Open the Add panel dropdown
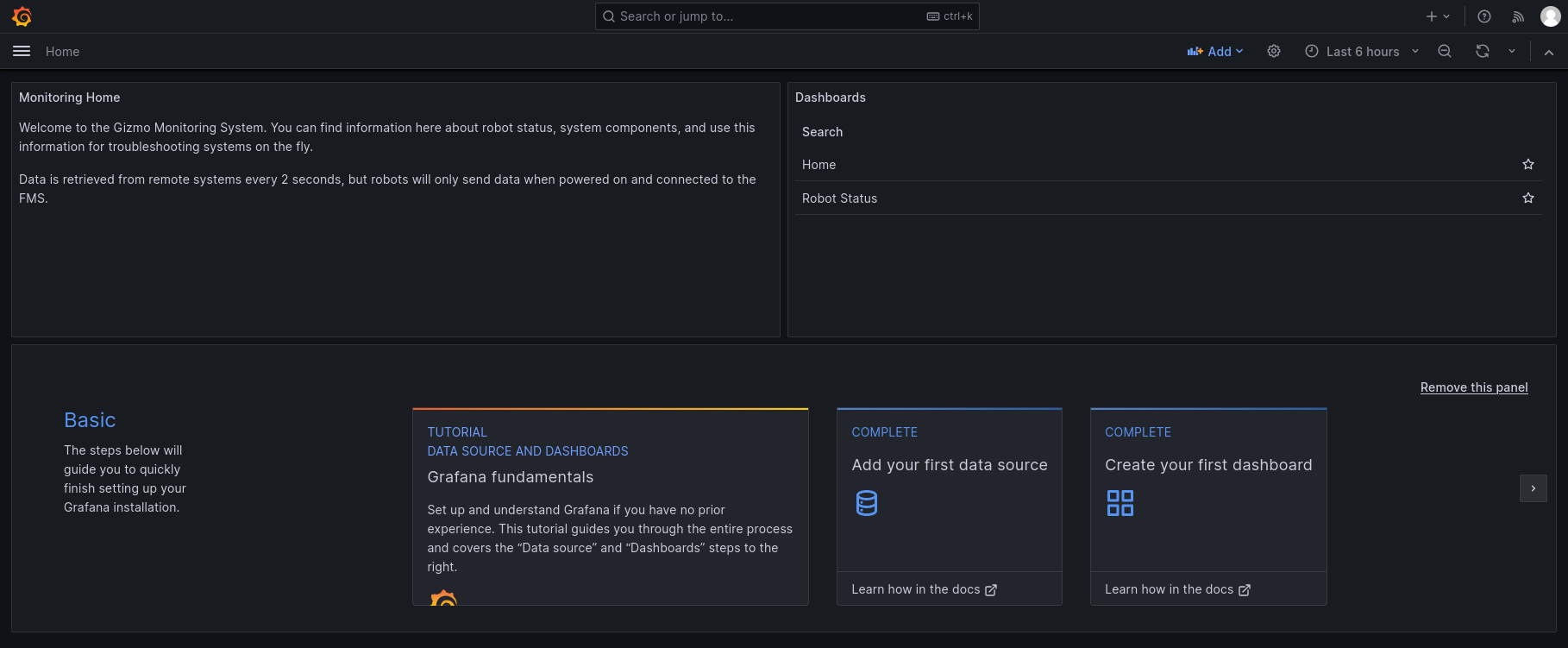The image size is (1568, 648). pyautogui.click(x=1215, y=52)
